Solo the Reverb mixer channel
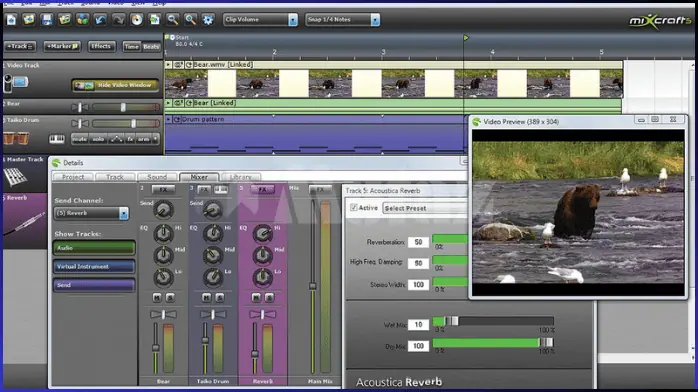This screenshot has width=698, height=392. point(269,297)
